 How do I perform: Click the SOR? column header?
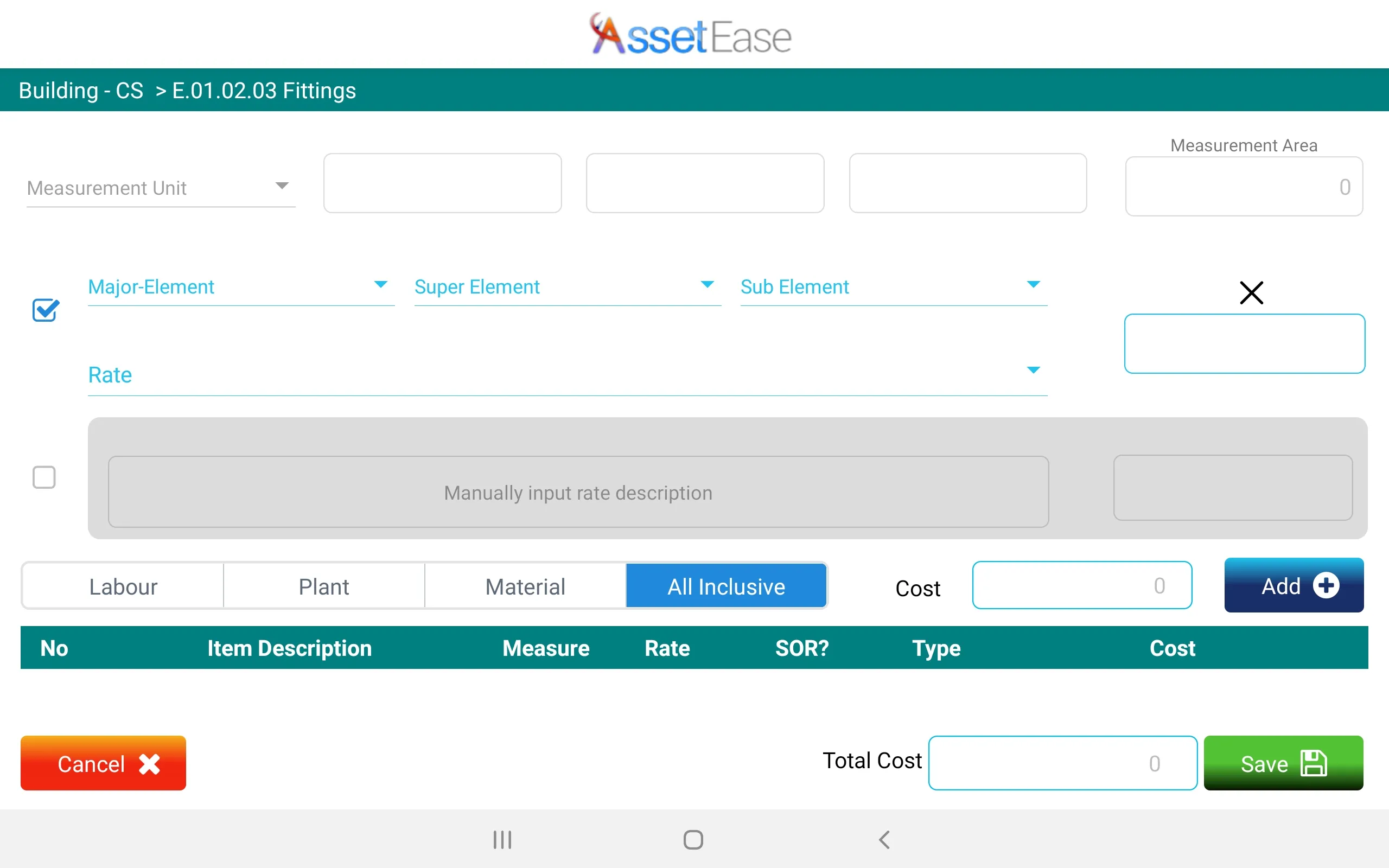(x=802, y=648)
